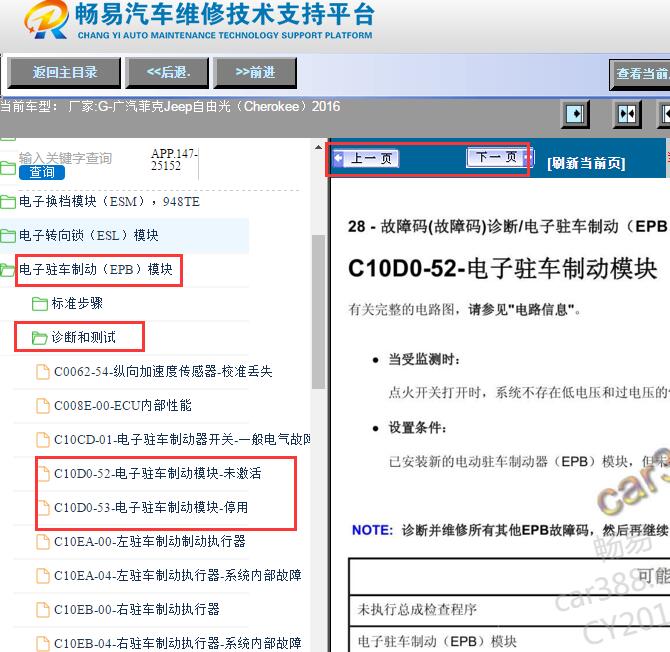Viewport: 670px width, 652px height.
Task: Go forward with the >>前进 button
Action: coord(255,73)
